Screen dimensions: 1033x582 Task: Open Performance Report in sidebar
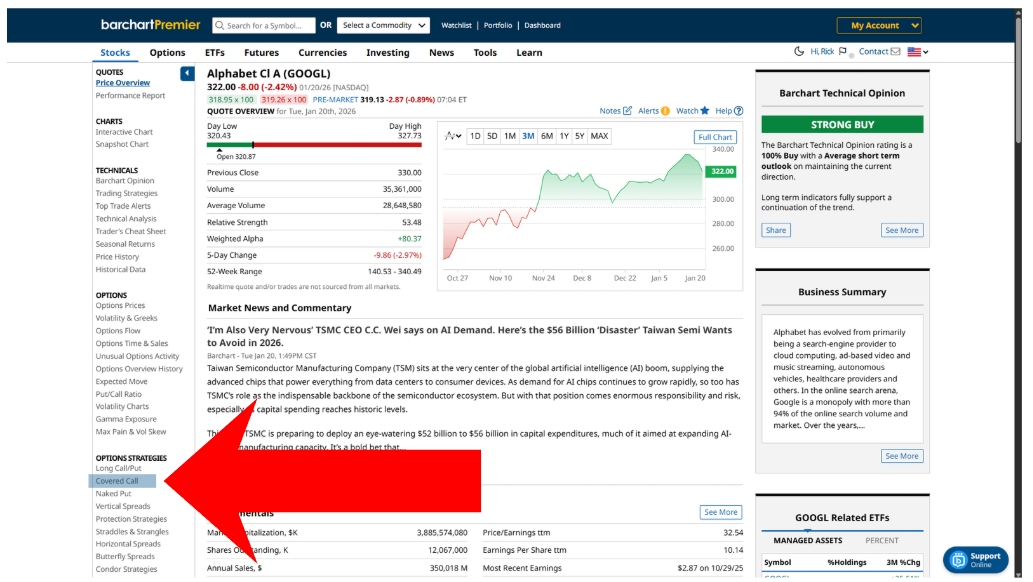pyautogui.click(x=130, y=96)
